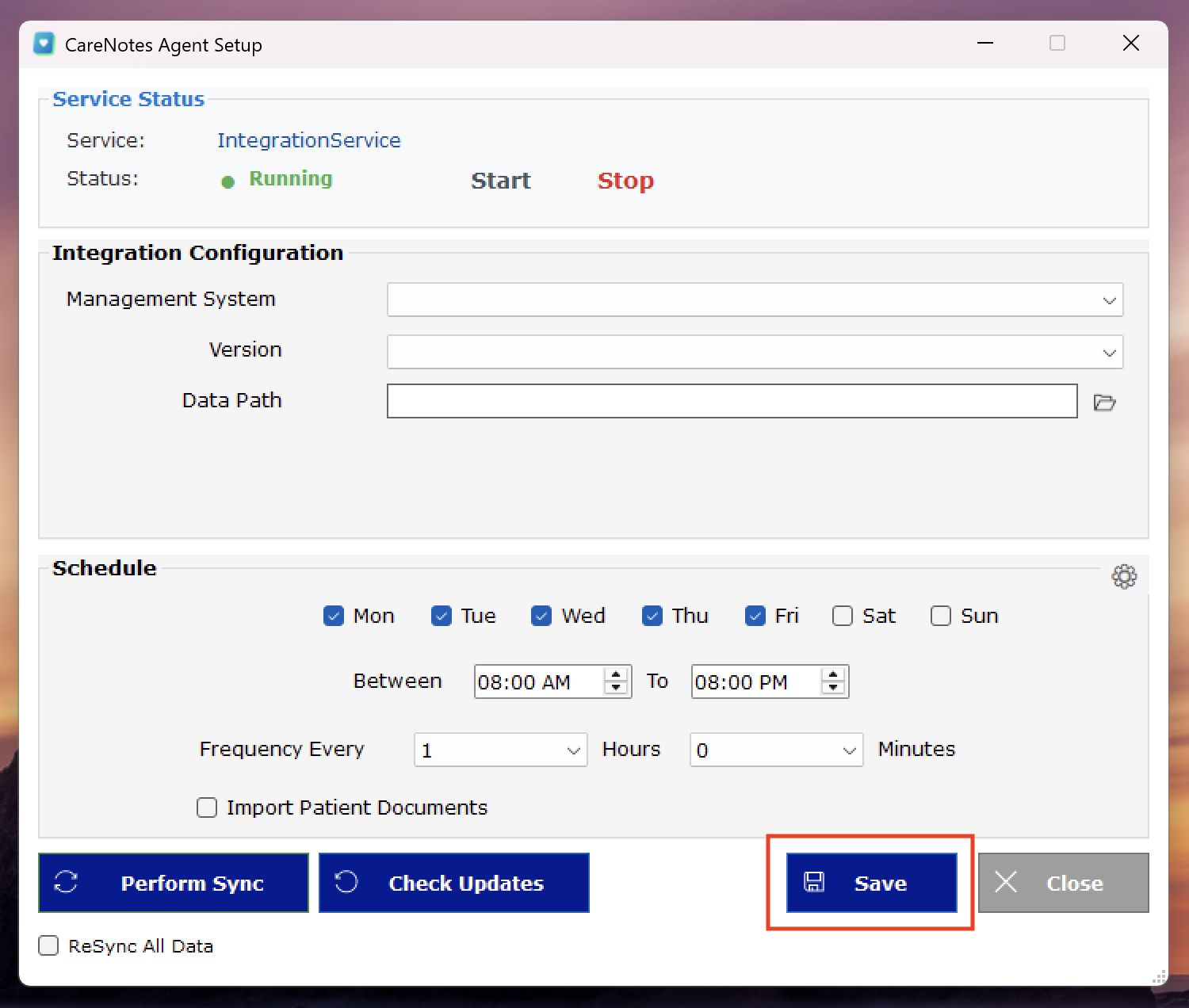Viewport: 1189px width, 1008px height.
Task: Click the Running status text
Action: tap(291, 178)
